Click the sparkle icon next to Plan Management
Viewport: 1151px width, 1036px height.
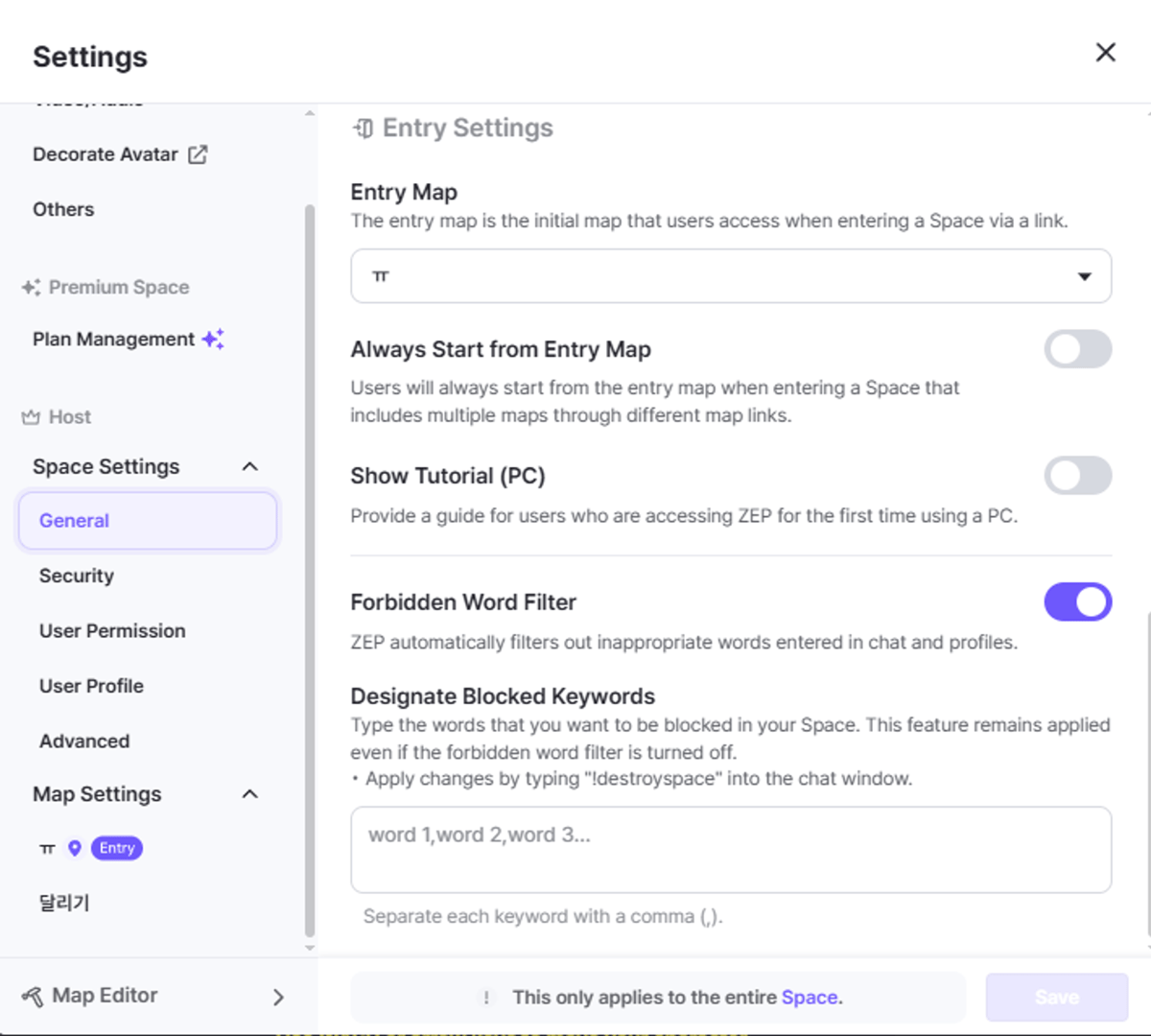(213, 339)
